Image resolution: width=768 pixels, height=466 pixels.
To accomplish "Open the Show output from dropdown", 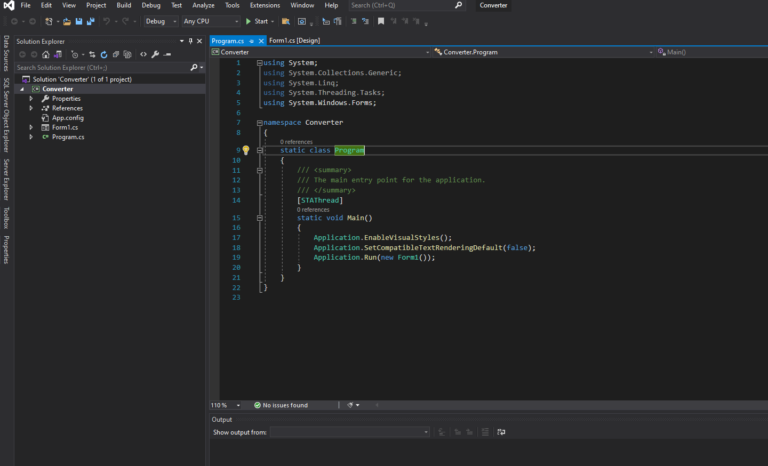I will (350, 432).
